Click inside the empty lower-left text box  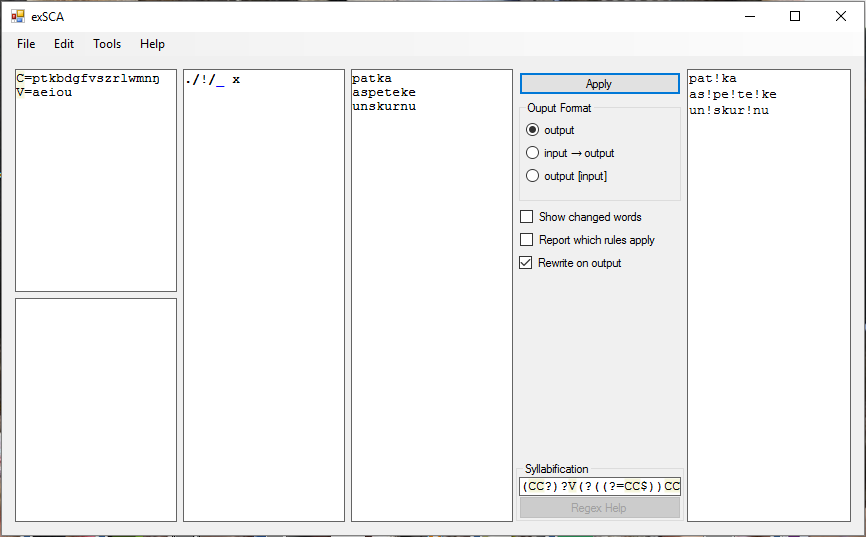[x=96, y=410]
